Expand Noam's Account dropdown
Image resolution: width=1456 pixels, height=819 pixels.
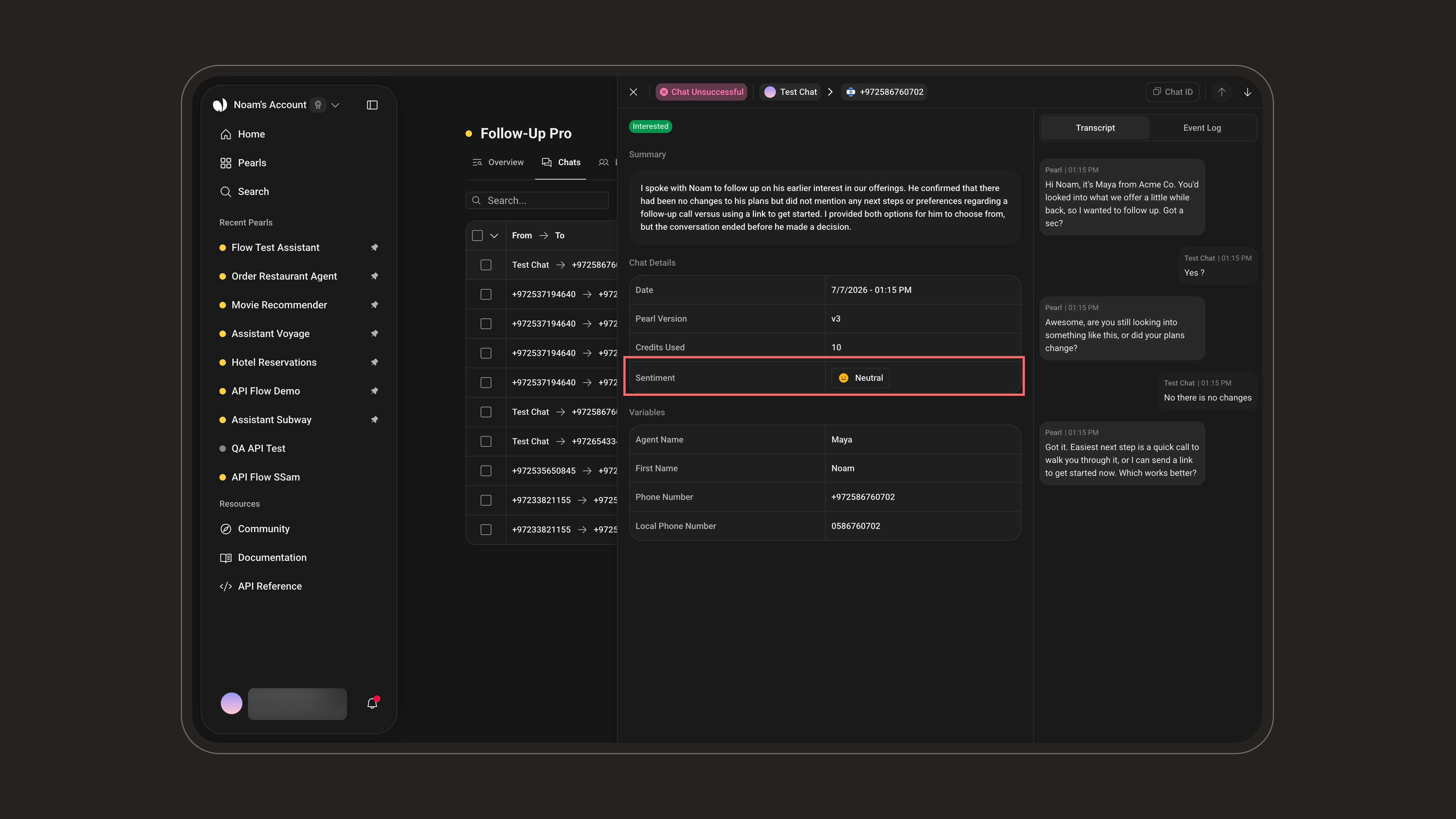(x=335, y=105)
